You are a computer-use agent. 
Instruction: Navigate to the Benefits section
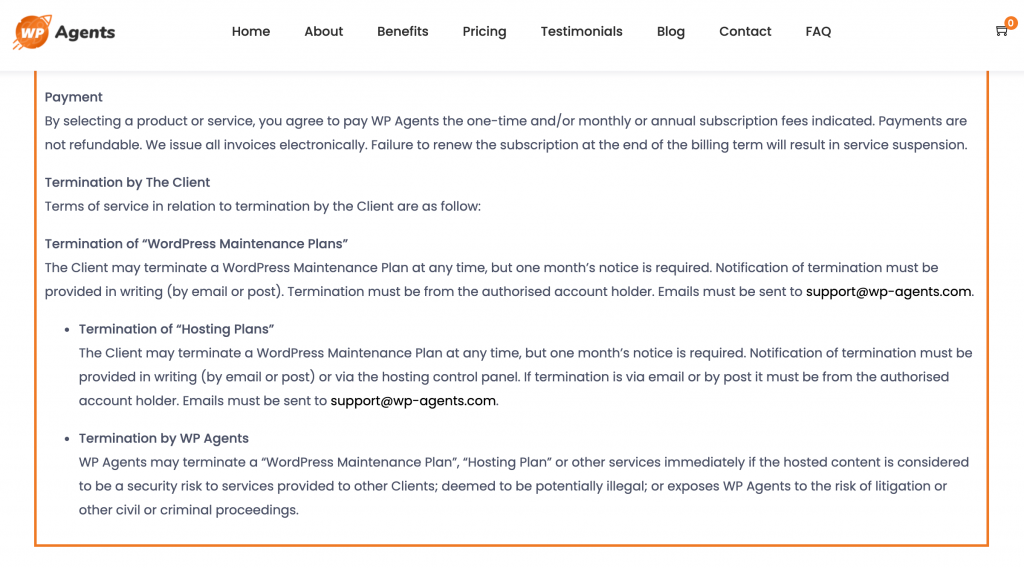(x=403, y=32)
